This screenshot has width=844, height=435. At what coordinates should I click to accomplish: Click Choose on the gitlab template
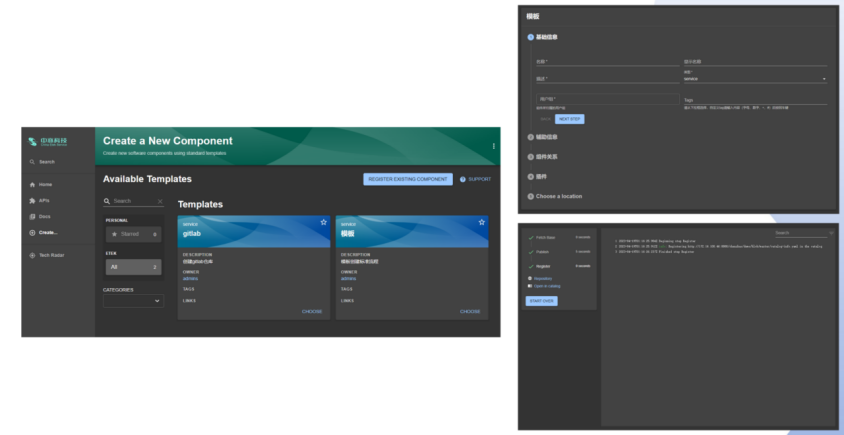click(312, 311)
